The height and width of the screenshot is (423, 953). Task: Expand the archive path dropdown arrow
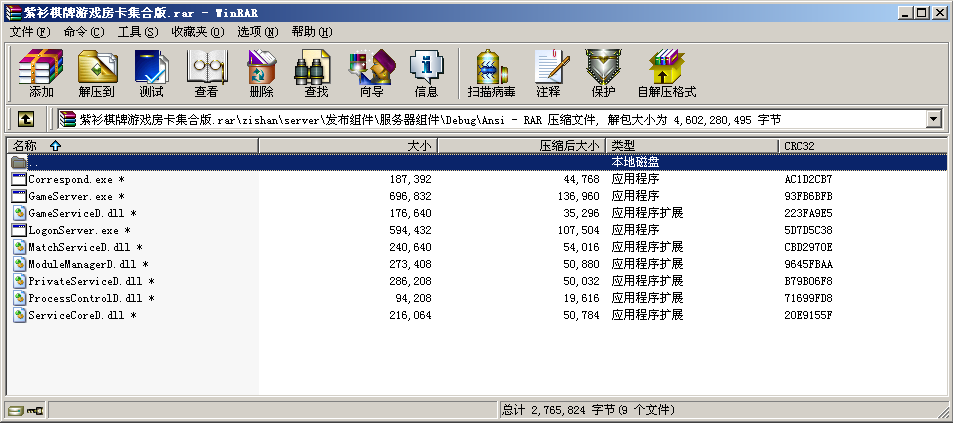(934, 119)
